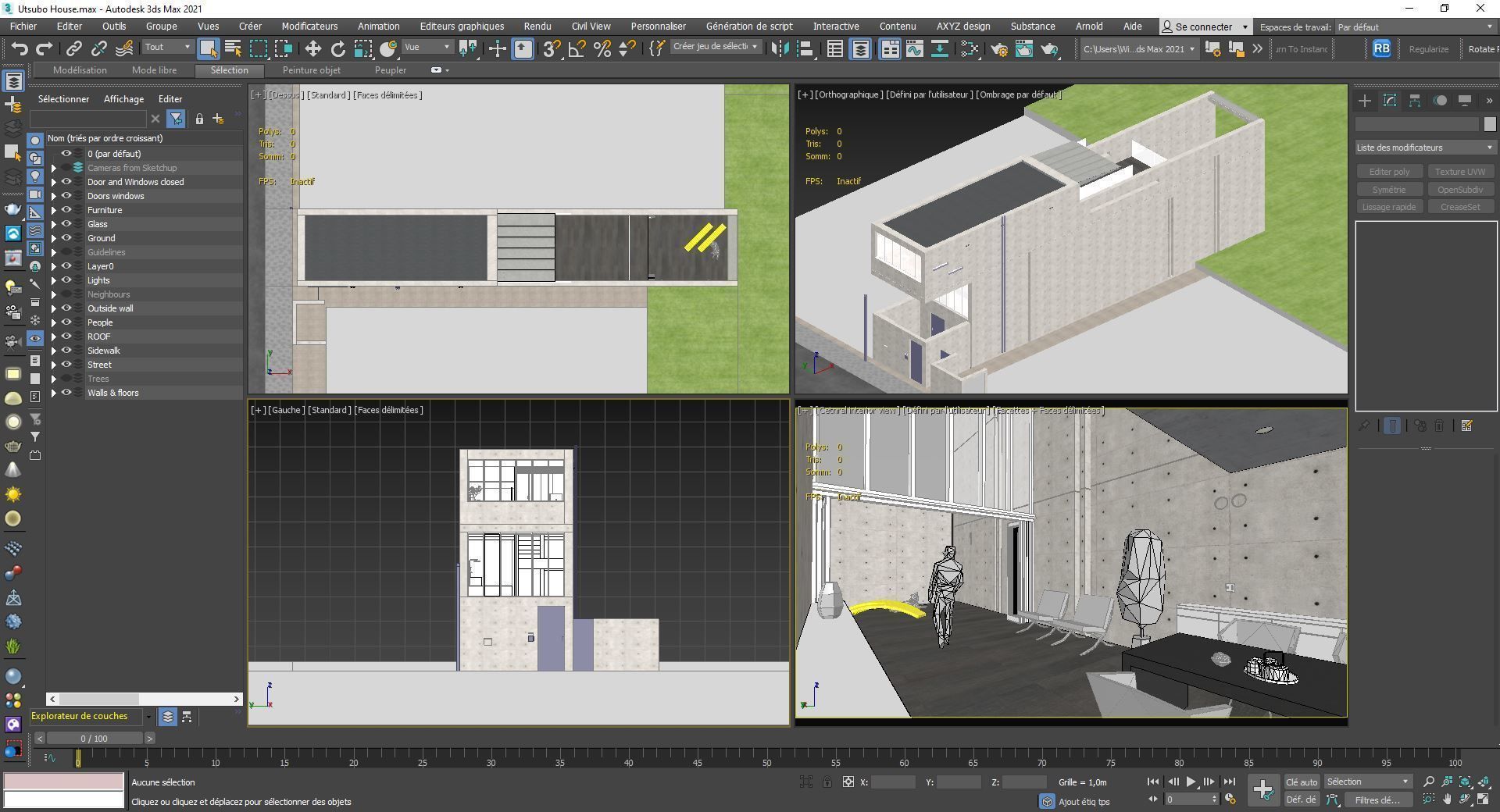
Task: Click the layer explorer search field
Action: click(87, 119)
